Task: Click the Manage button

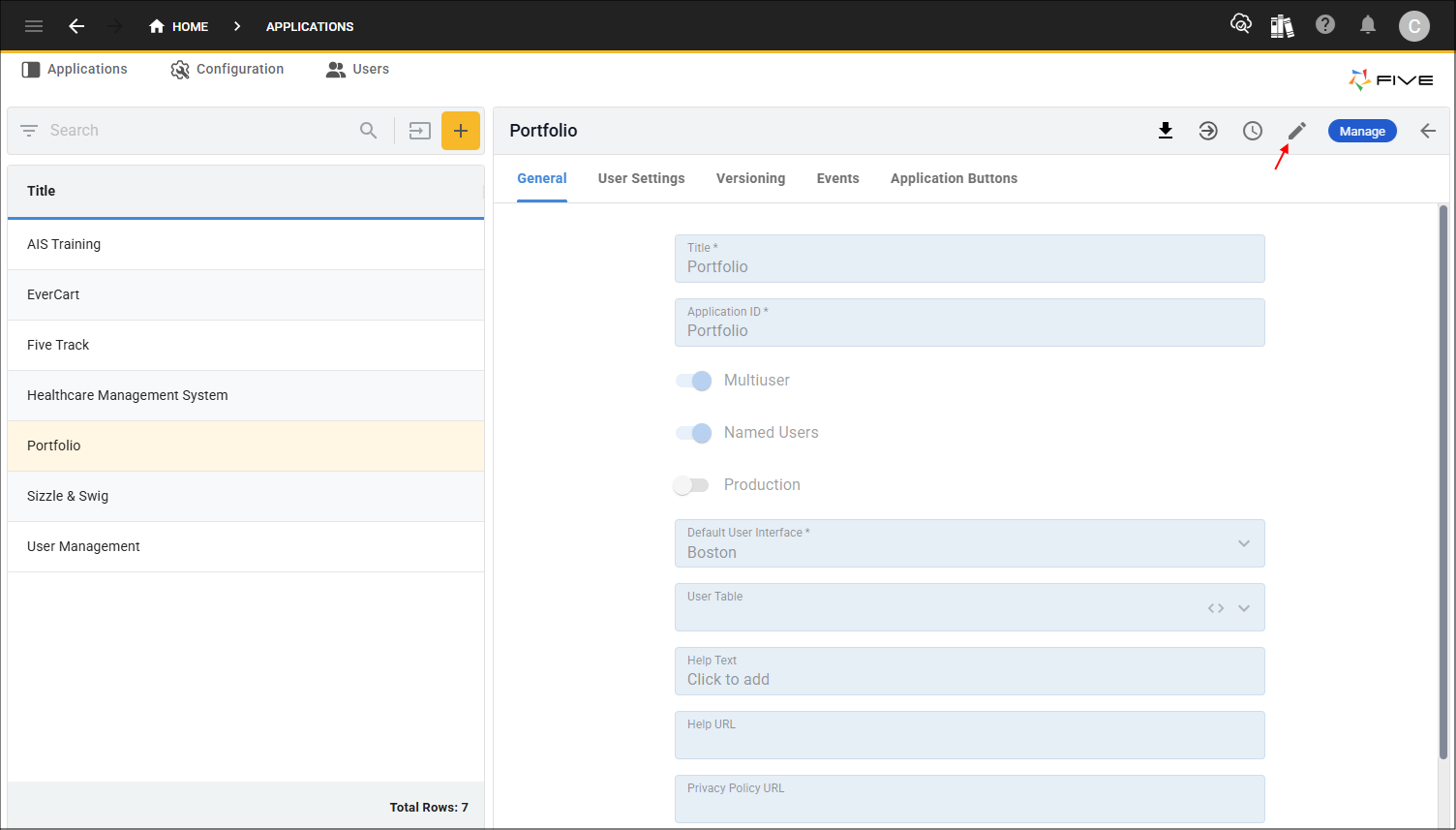Action: click(1362, 131)
